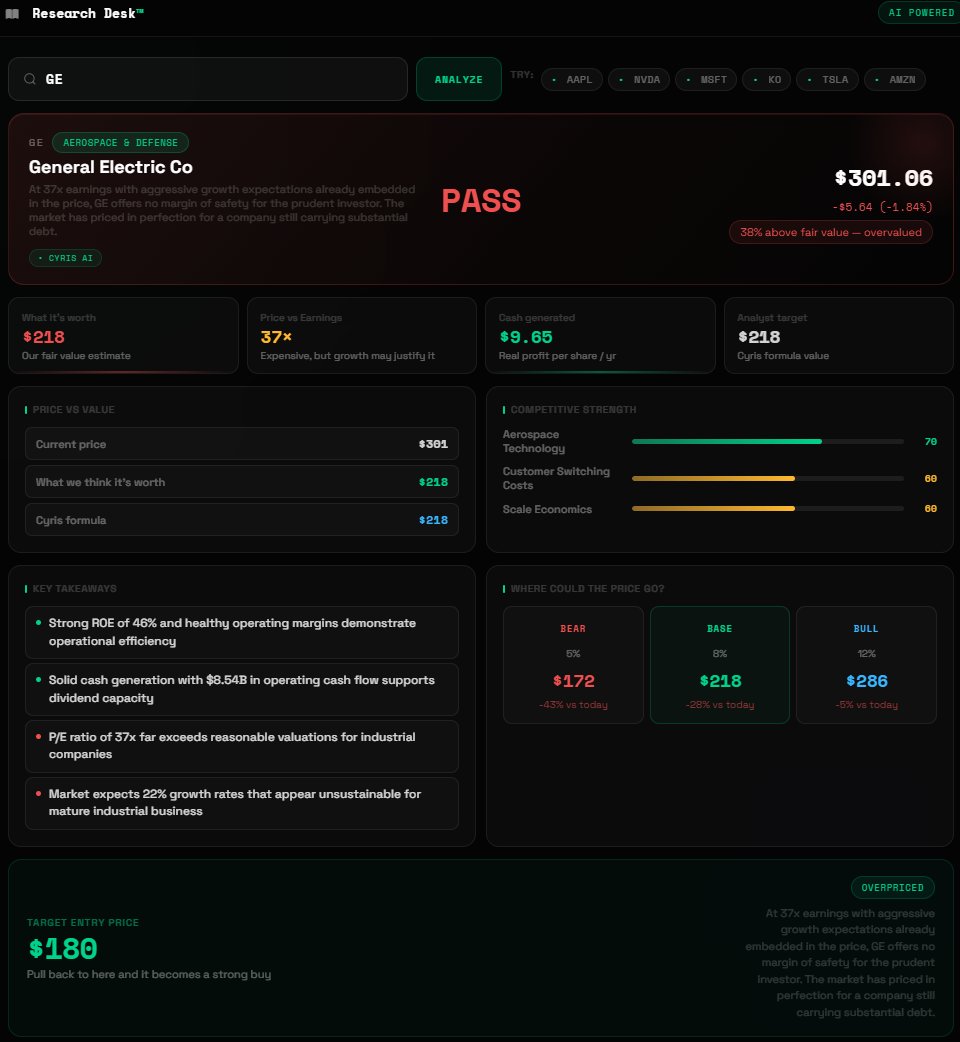Click the Scale Economics strength bar

[x=768, y=508]
